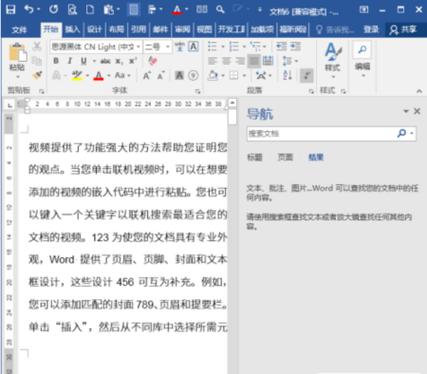Expand the underline style drop-down arrow

[x=94, y=61]
